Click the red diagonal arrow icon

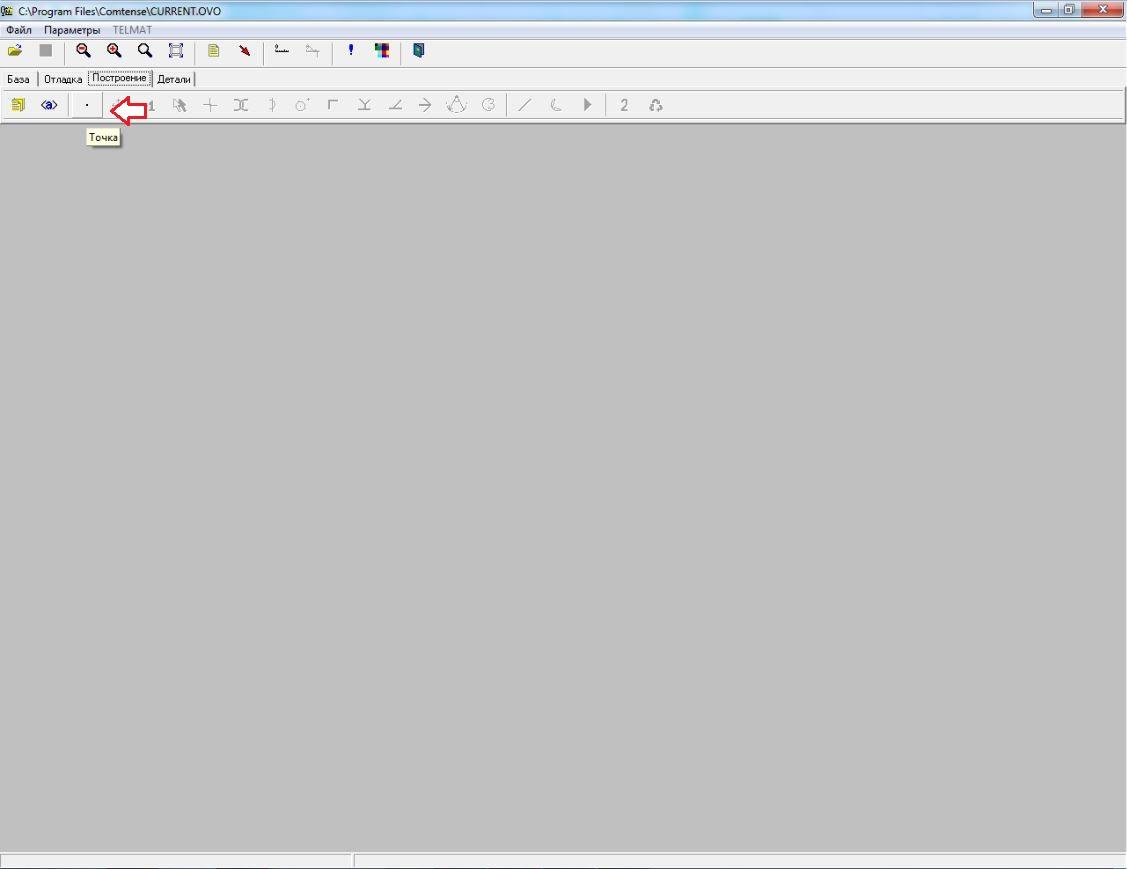tap(244, 51)
